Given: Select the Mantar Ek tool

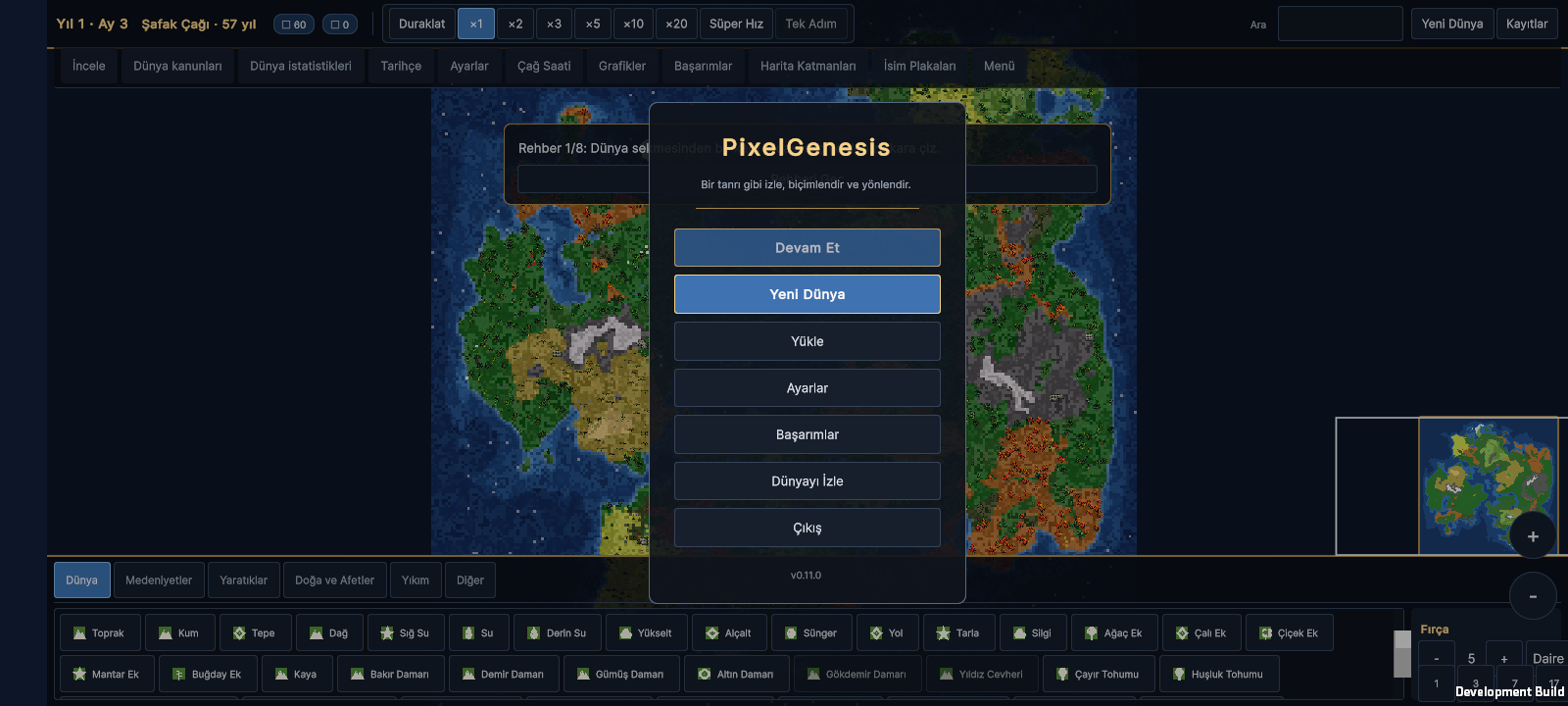Looking at the screenshot, I should (x=107, y=675).
